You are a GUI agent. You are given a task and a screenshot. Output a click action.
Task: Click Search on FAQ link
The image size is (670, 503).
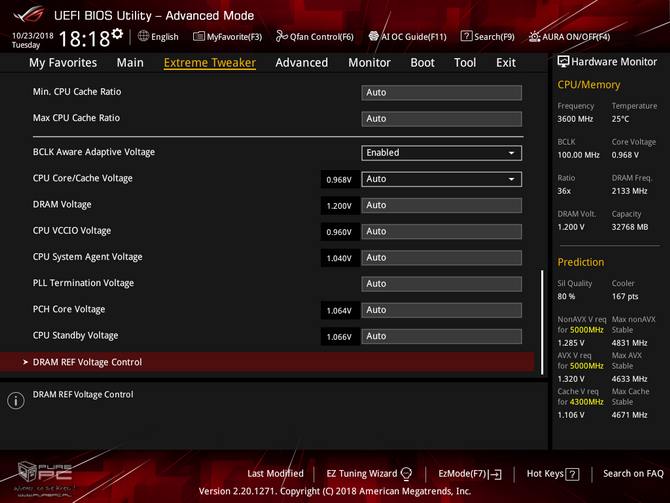pos(633,474)
